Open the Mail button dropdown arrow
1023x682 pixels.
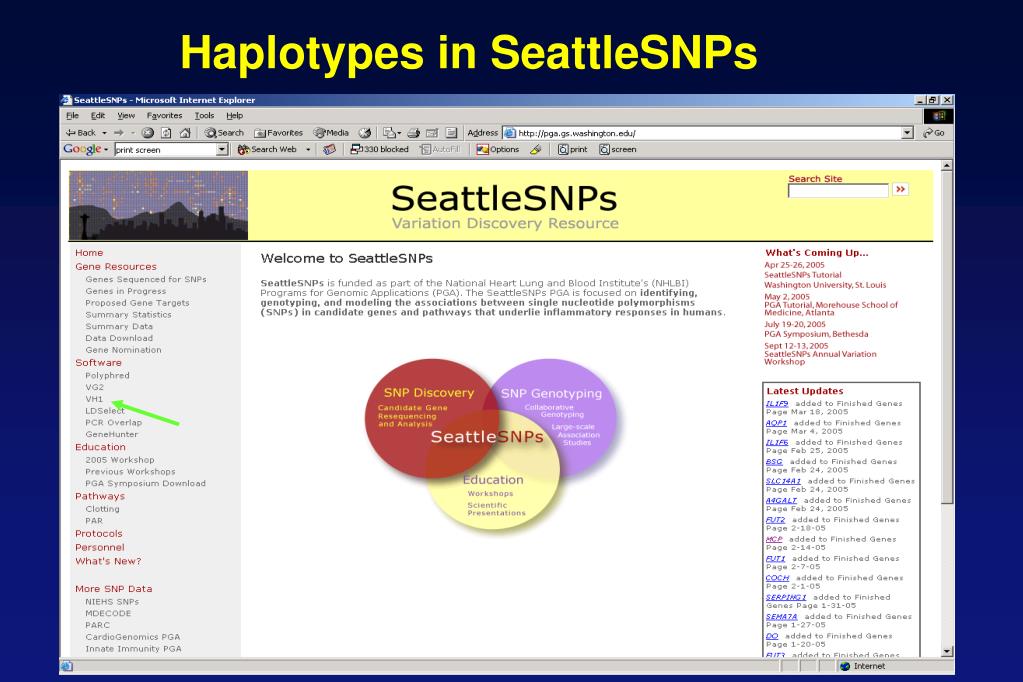click(399, 133)
